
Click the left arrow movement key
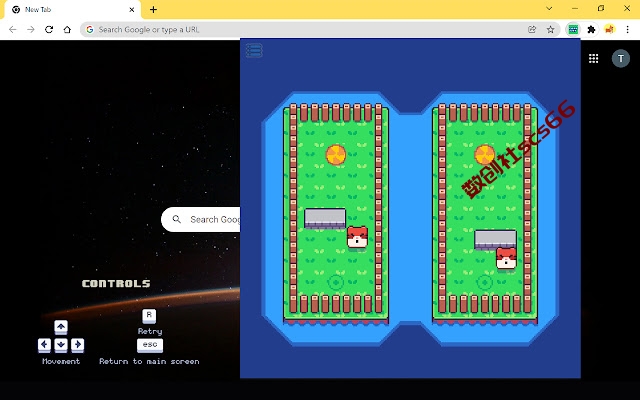coord(44,345)
